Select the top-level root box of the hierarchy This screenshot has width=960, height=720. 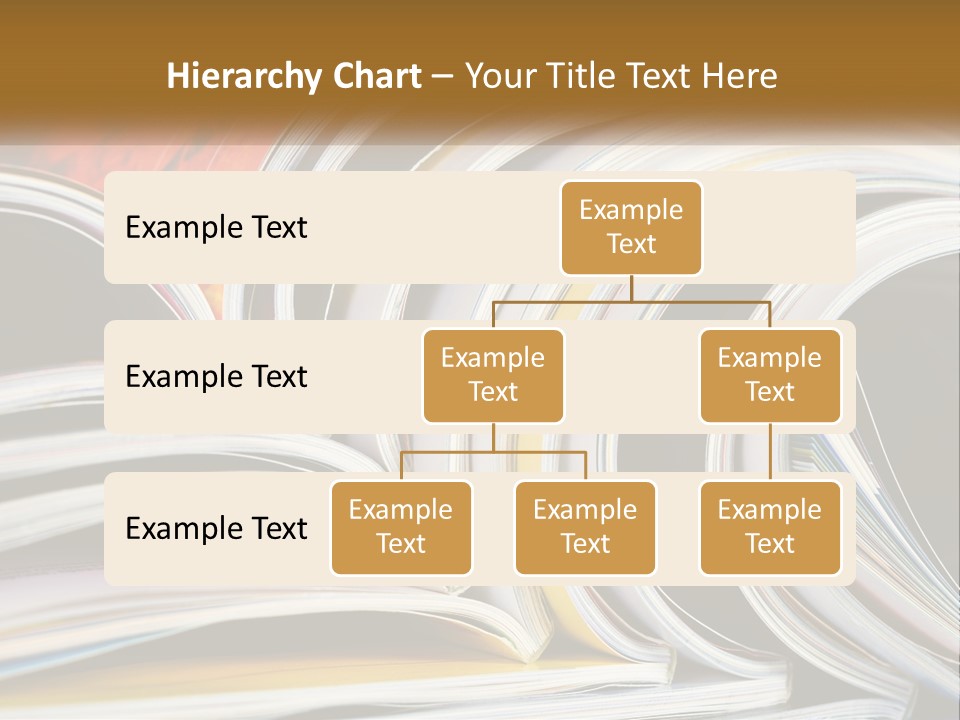pos(631,227)
